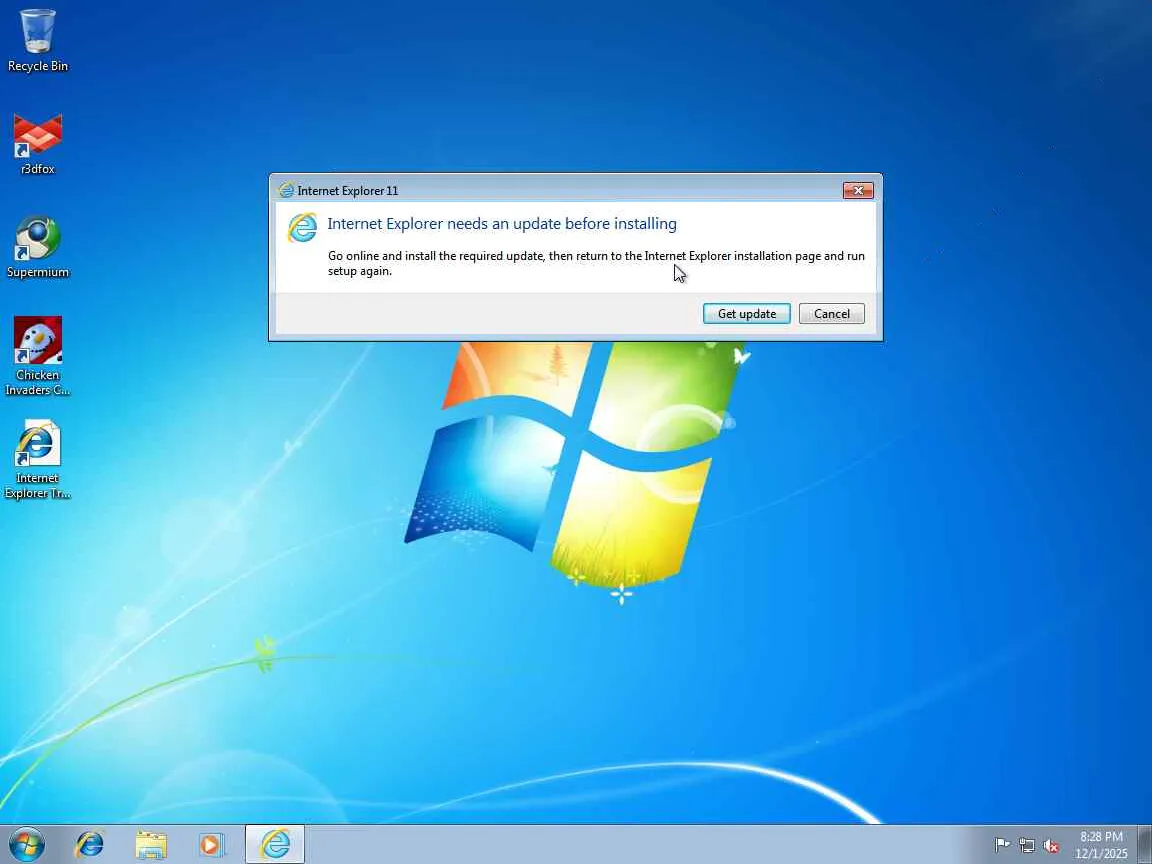Select the Internet Explorer Tr... desktop shortcut
The width and height of the screenshot is (1152, 864).
click(37, 460)
